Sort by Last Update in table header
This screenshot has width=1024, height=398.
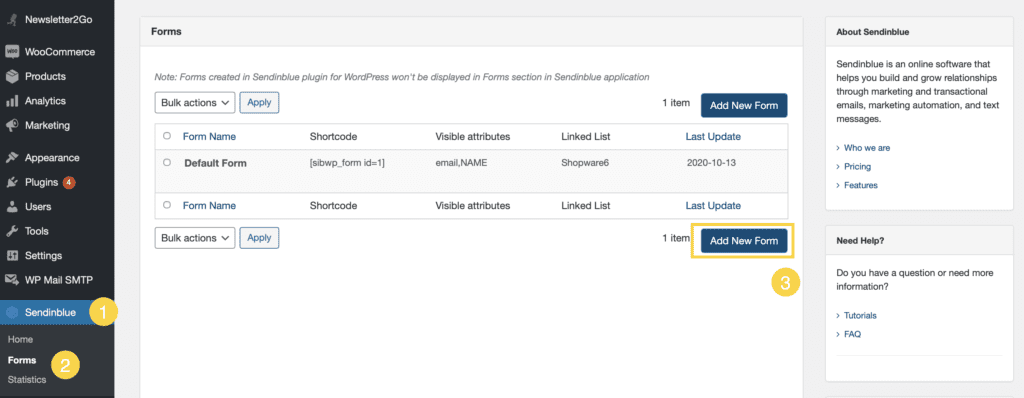pyautogui.click(x=713, y=137)
